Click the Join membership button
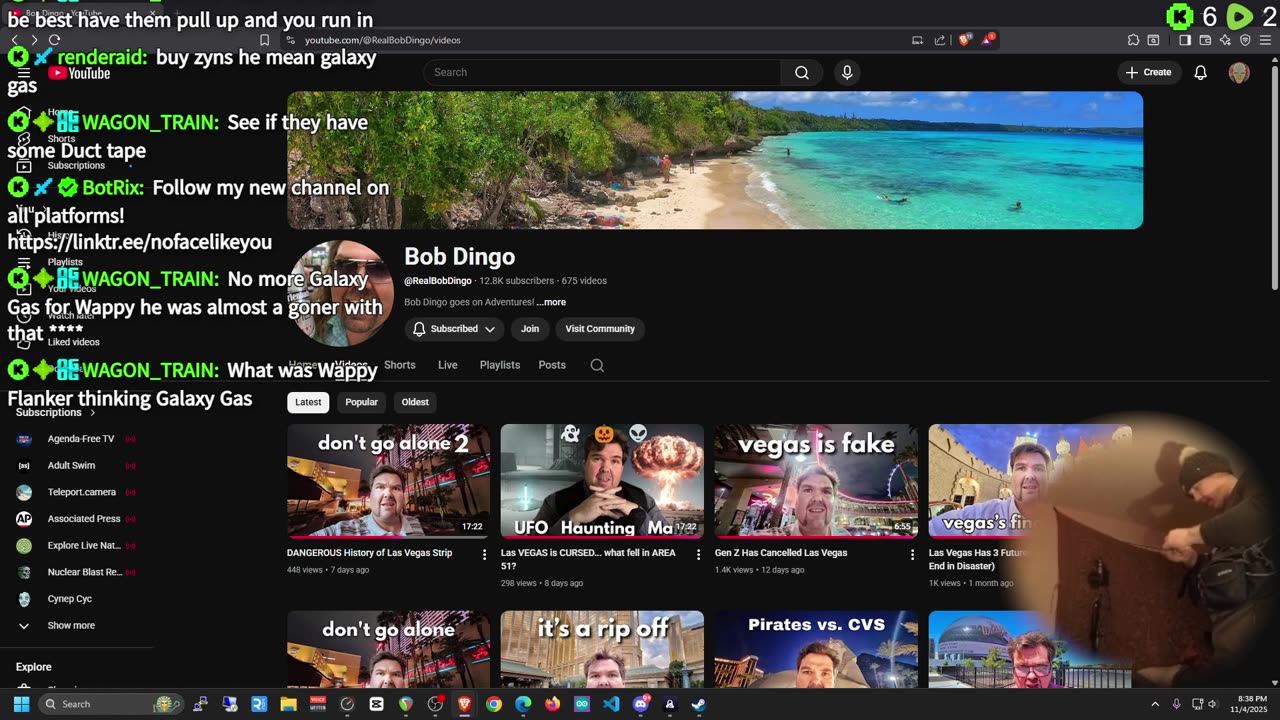This screenshot has height=720, width=1280. point(530,329)
